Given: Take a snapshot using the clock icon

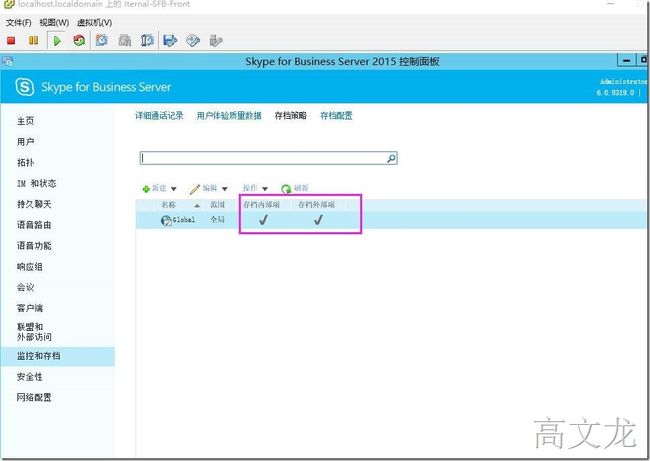Looking at the screenshot, I should (x=102, y=41).
